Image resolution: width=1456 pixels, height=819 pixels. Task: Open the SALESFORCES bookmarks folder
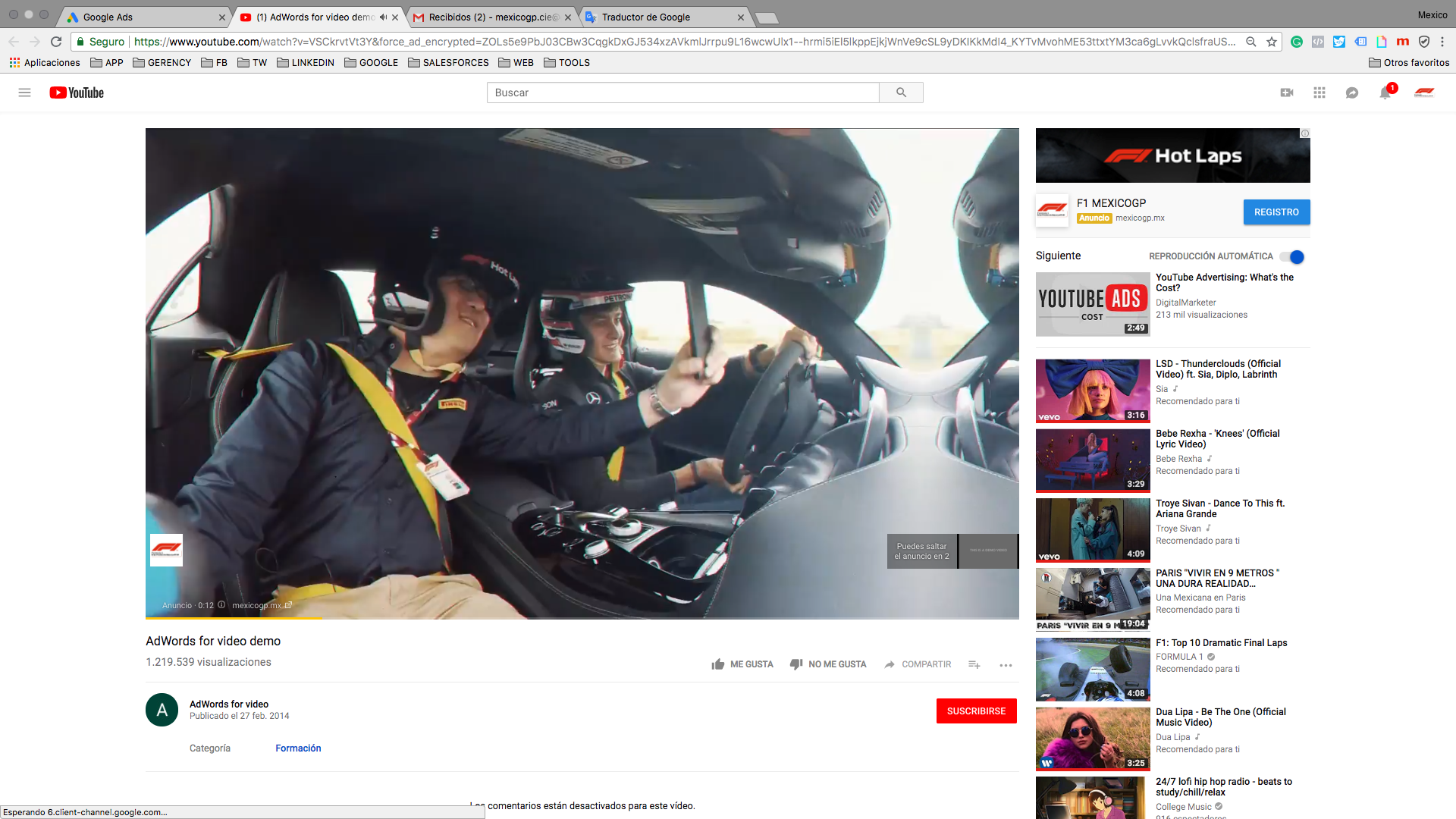coord(448,63)
